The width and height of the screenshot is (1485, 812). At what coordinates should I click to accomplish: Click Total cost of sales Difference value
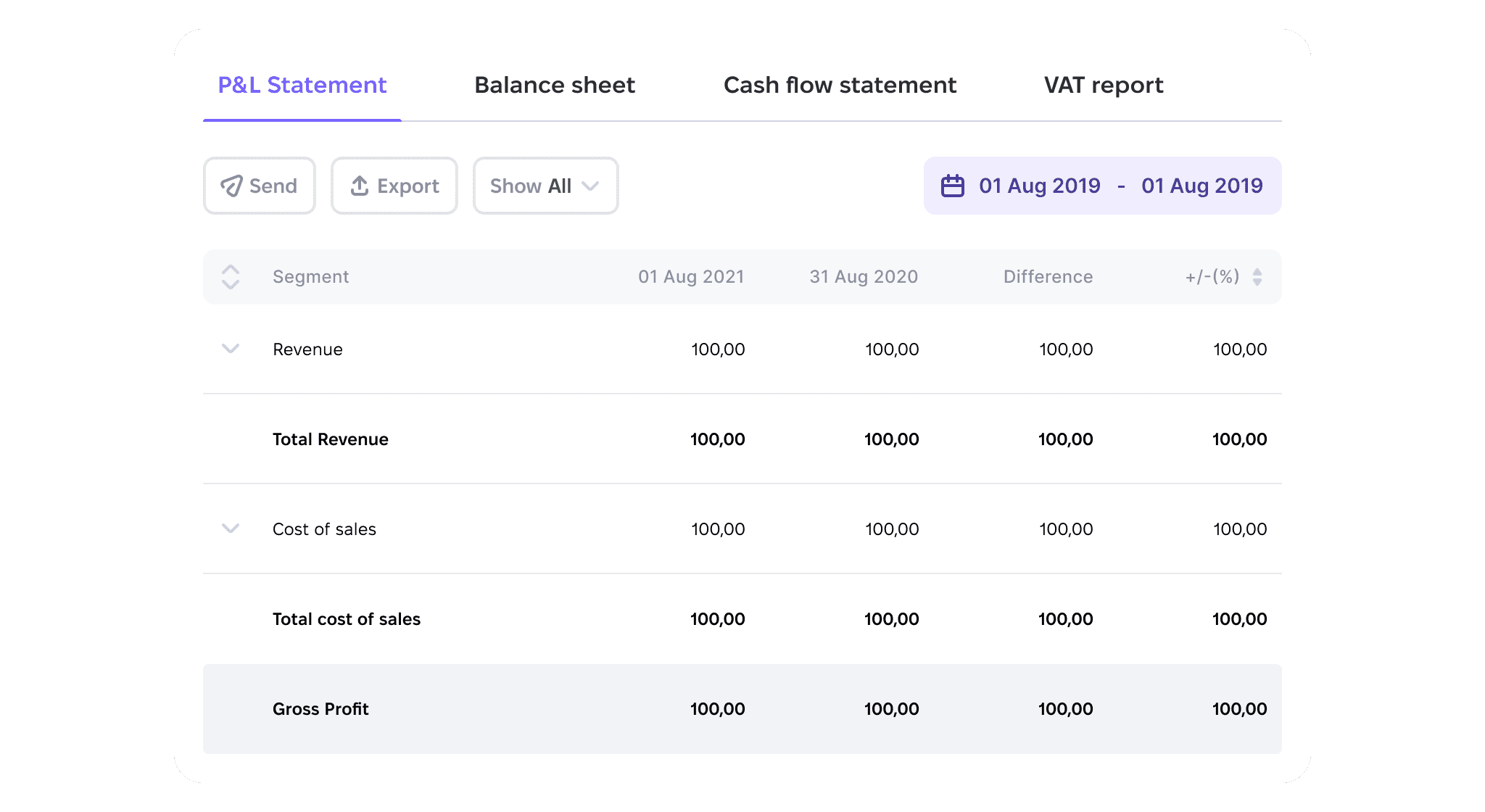[x=1066, y=619]
